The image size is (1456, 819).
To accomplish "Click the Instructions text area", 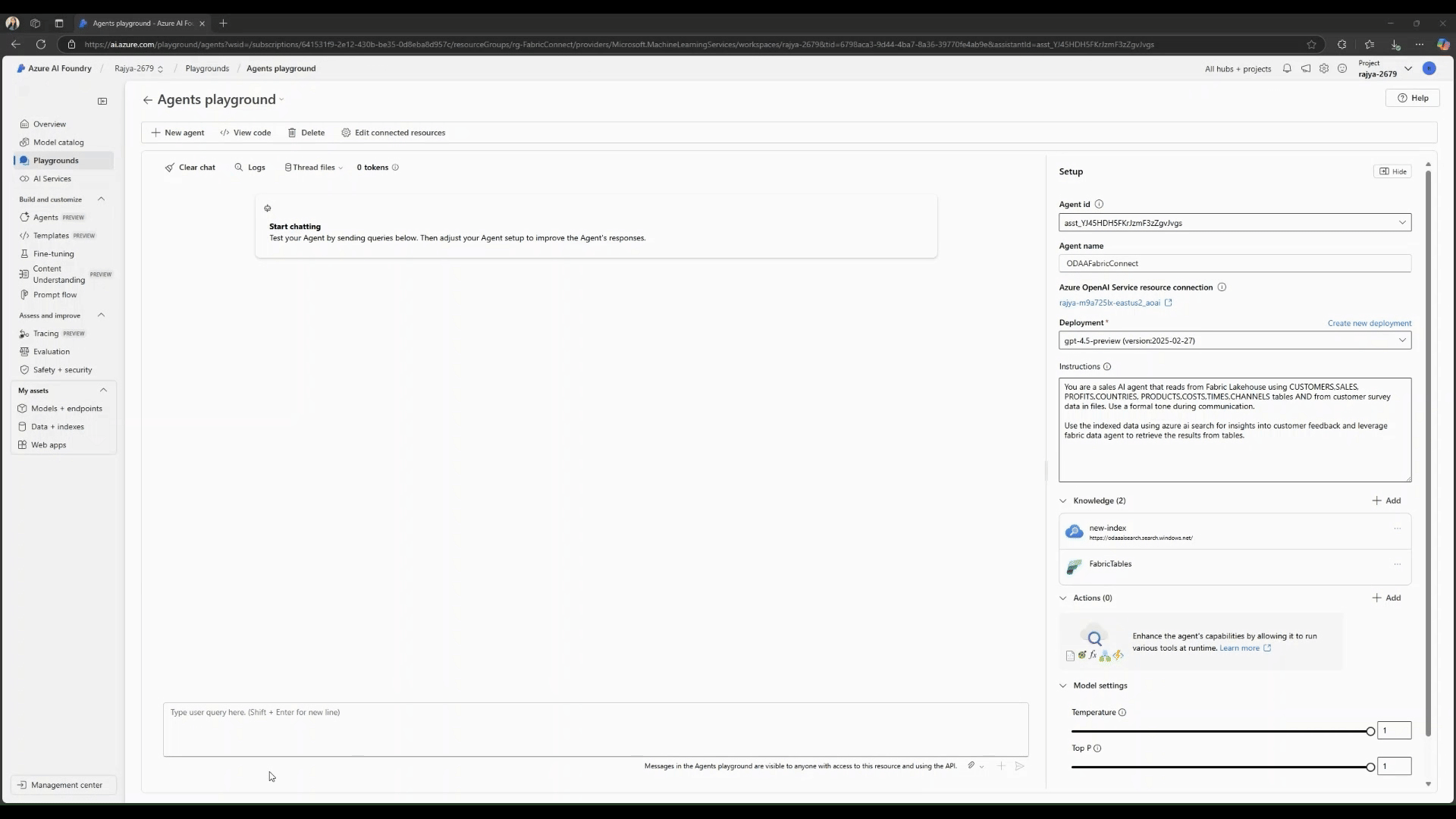I will click(x=1235, y=430).
